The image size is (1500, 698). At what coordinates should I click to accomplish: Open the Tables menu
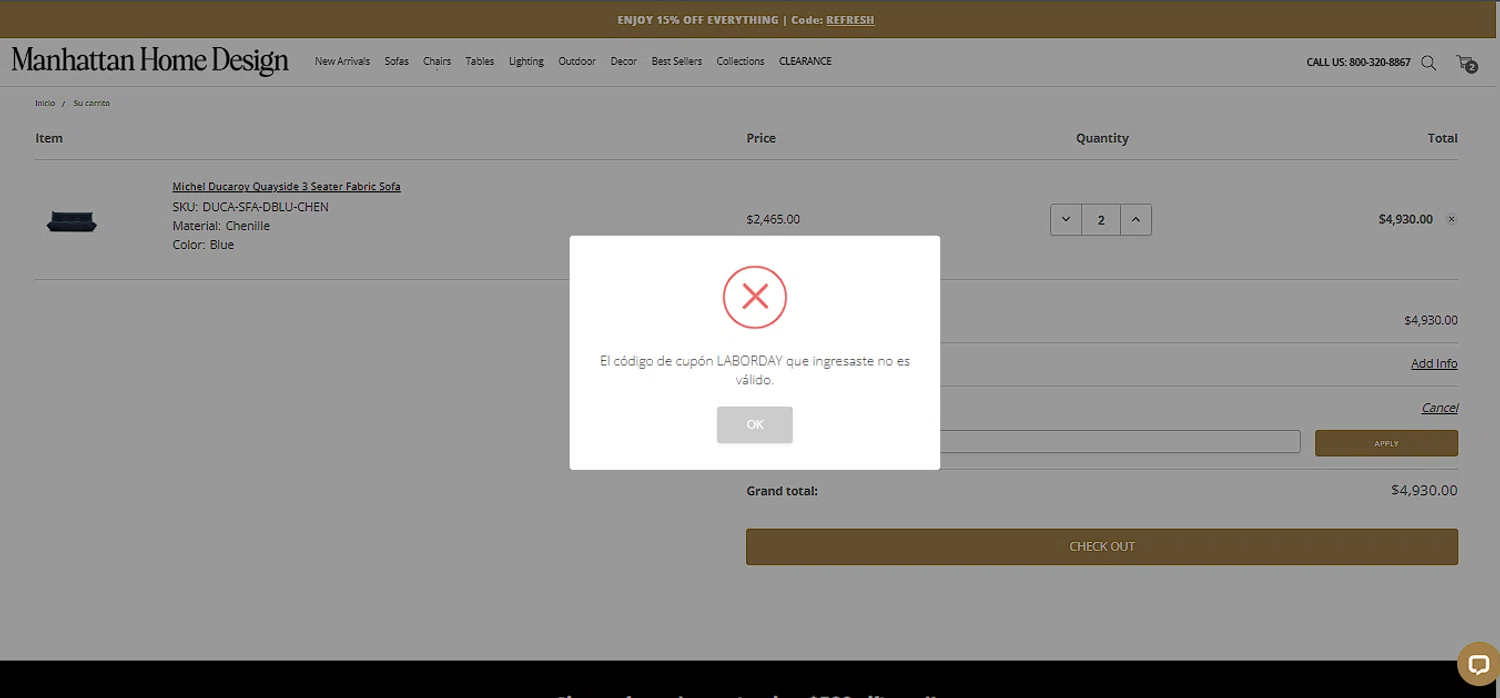pos(480,61)
